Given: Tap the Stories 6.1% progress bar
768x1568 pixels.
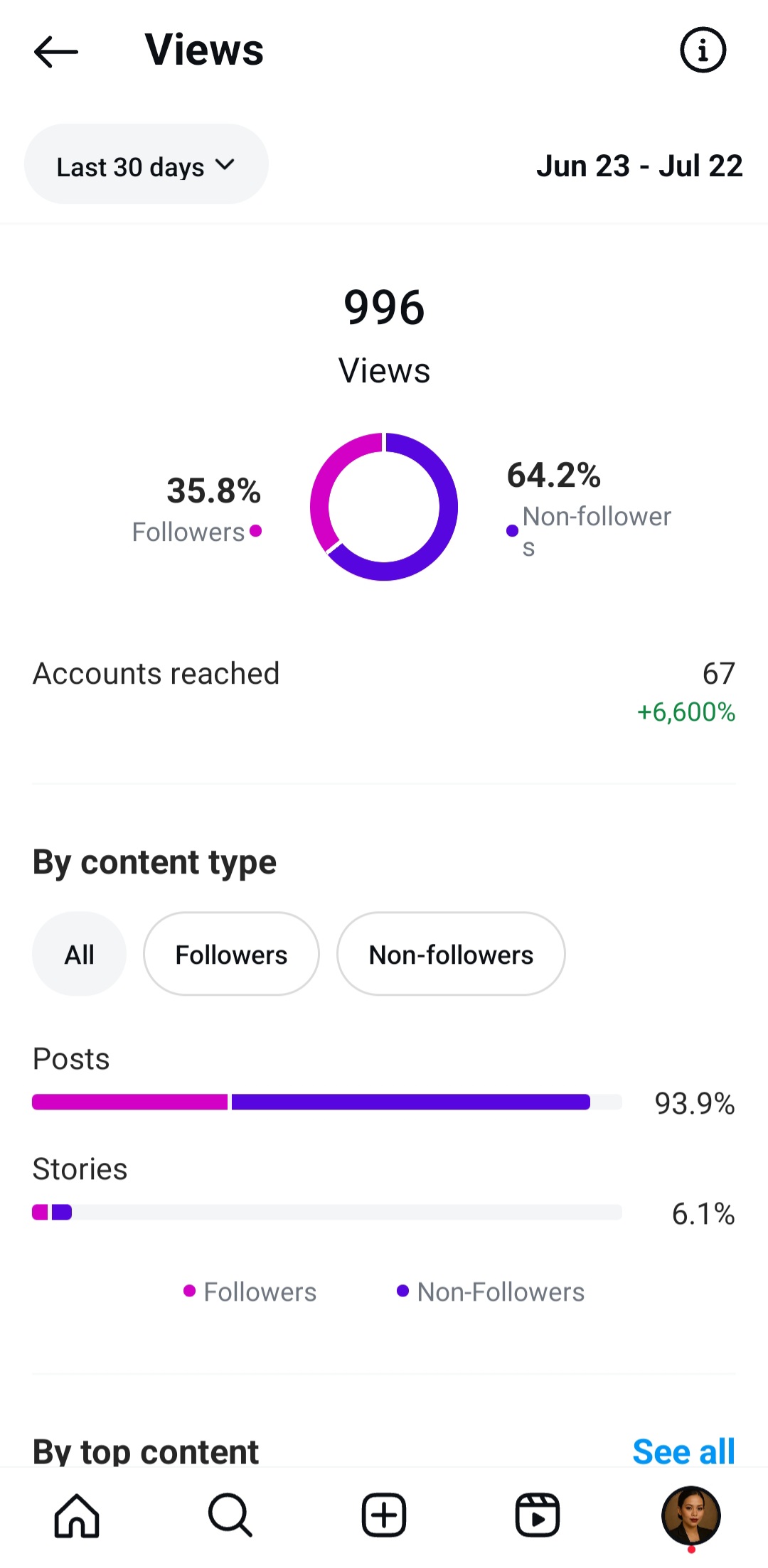Looking at the screenshot, I should pyautogui.click(x=327, y=1212).
